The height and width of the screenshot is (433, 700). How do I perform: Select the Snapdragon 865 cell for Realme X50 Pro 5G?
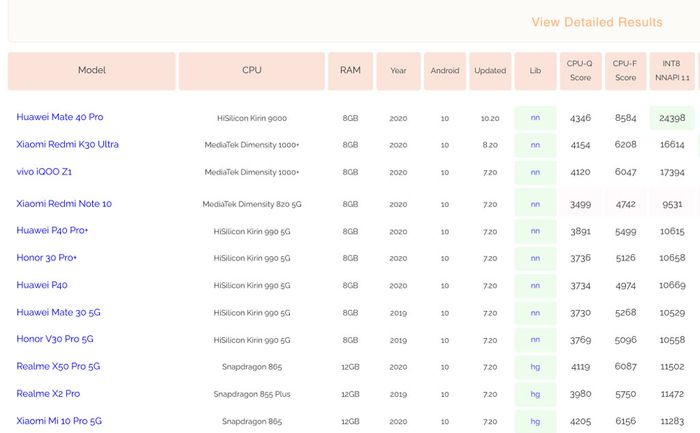(x=252, y=367)
